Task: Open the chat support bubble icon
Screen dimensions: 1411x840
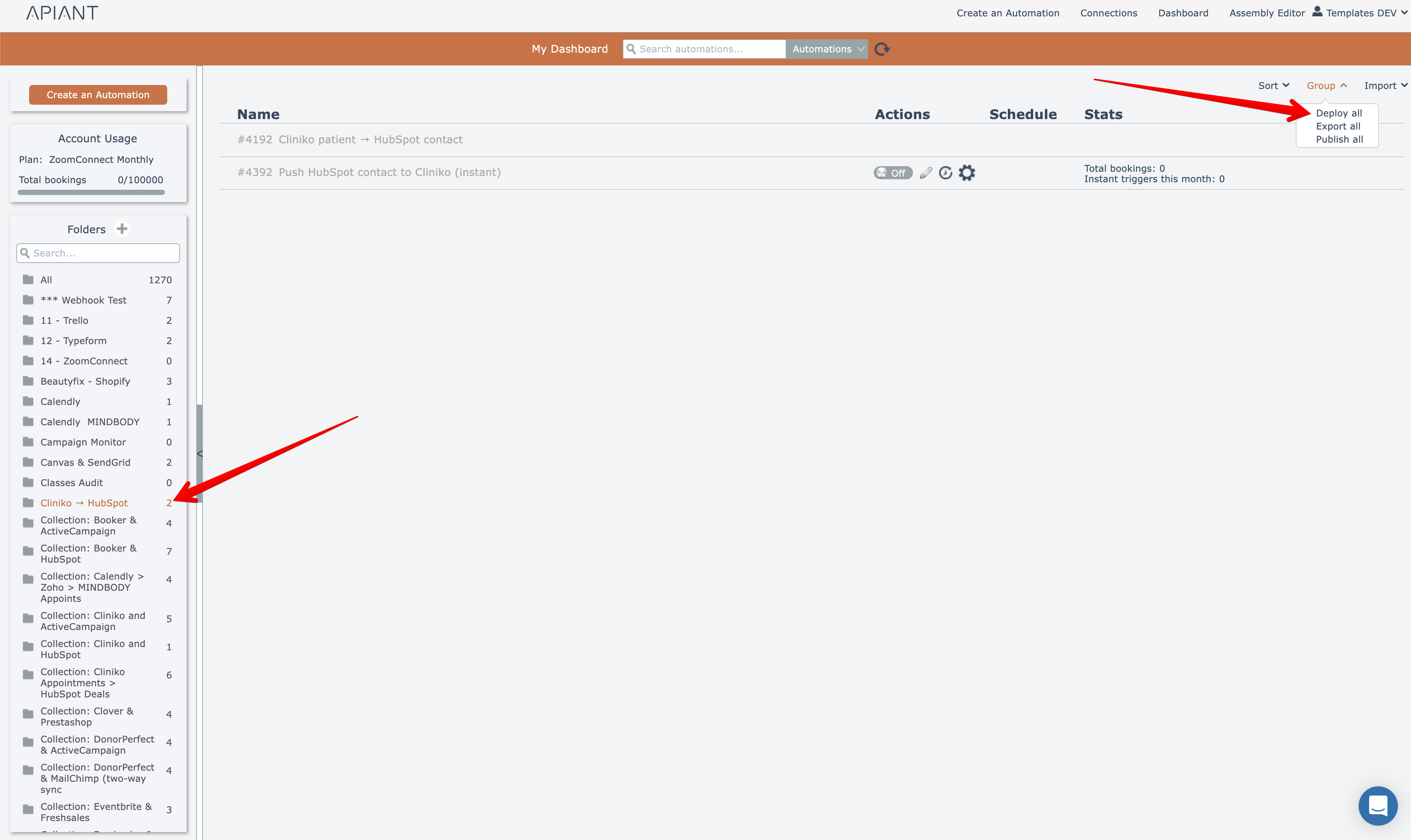Action: (1378, 805)
